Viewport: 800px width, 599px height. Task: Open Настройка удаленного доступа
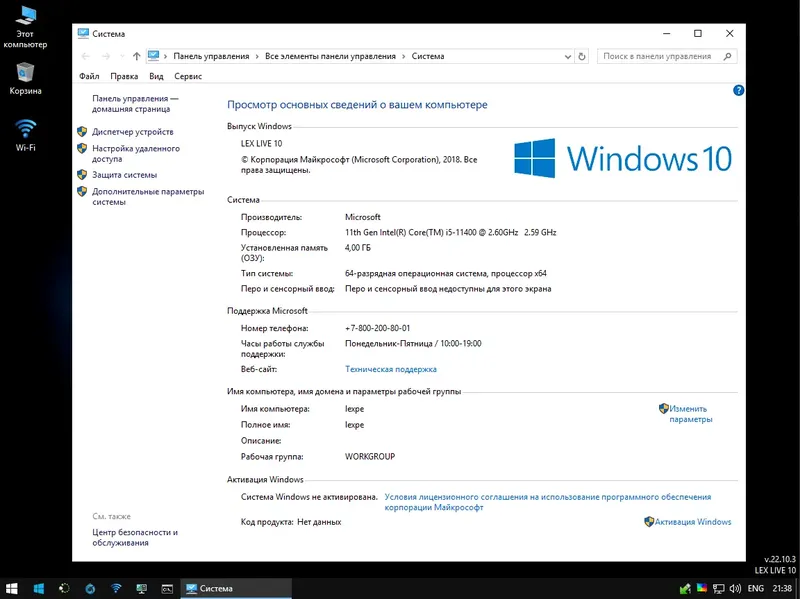(x=136, y=154)
